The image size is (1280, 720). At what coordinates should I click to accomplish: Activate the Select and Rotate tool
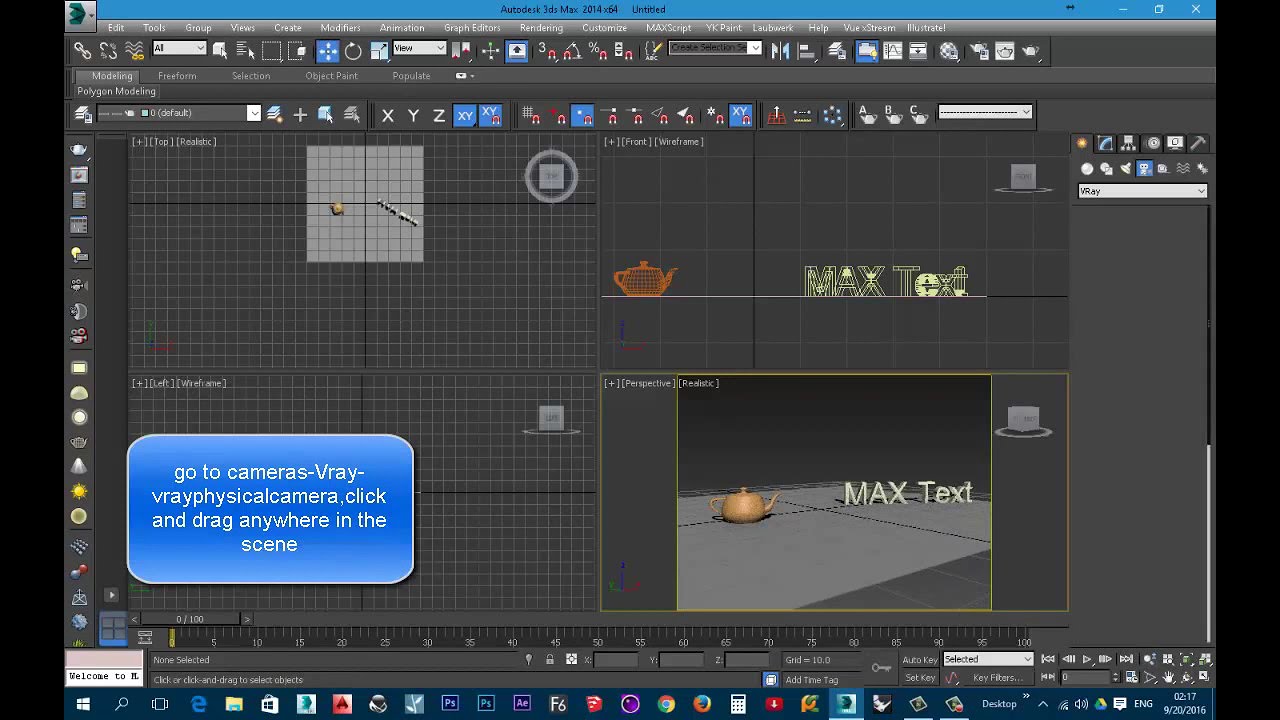(x=353, y=50)
